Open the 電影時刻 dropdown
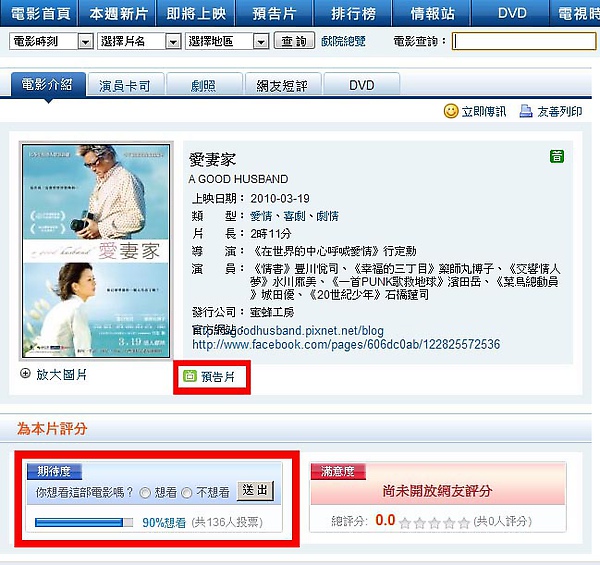600x565 pixels. pyautogui.click(x=51, y=41)
